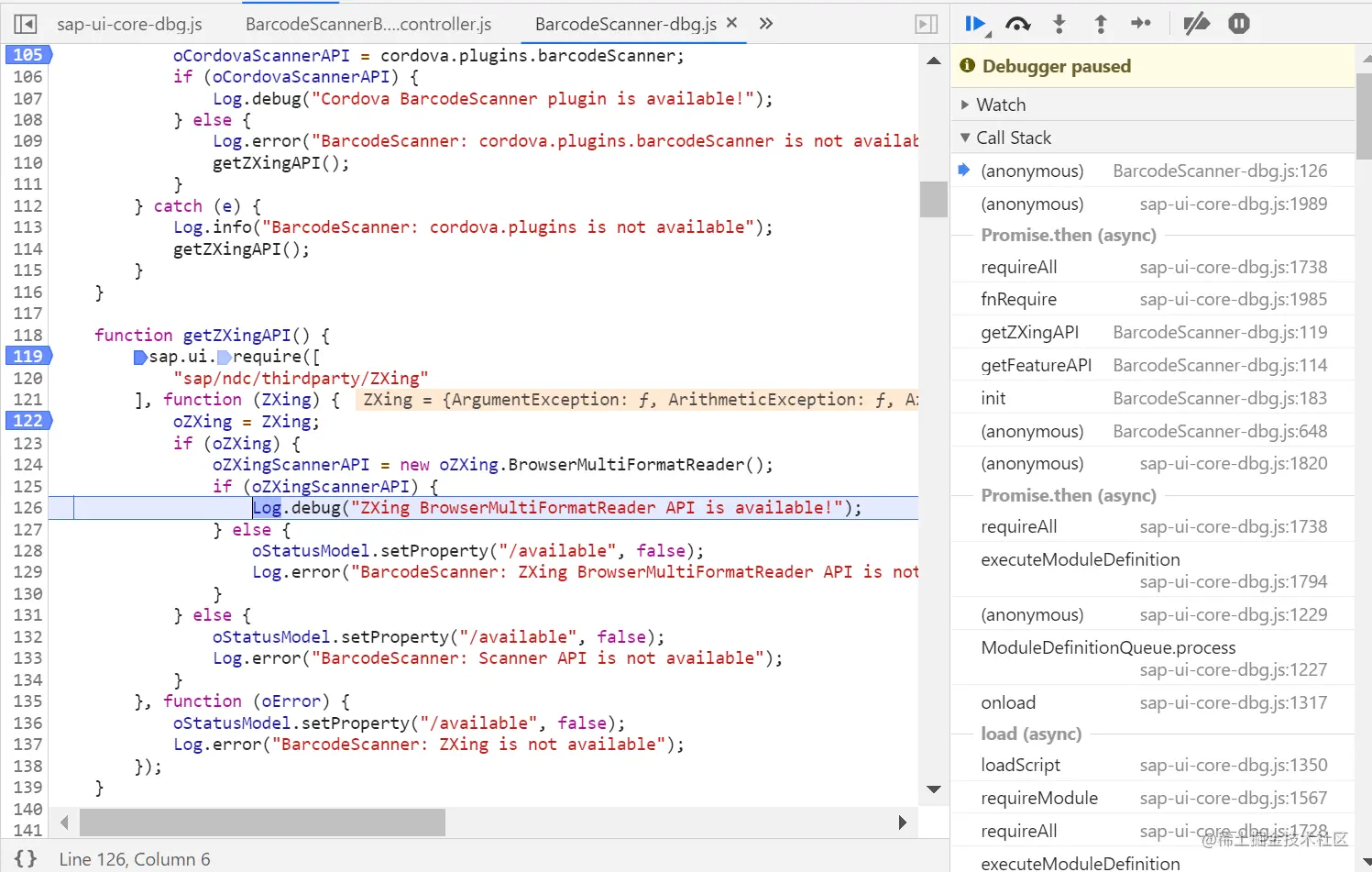Viewport: 1372px width, 872px height.
Task: Close the BarcodeScanner-dbg.js tab
Action: (x=731, y=23)
